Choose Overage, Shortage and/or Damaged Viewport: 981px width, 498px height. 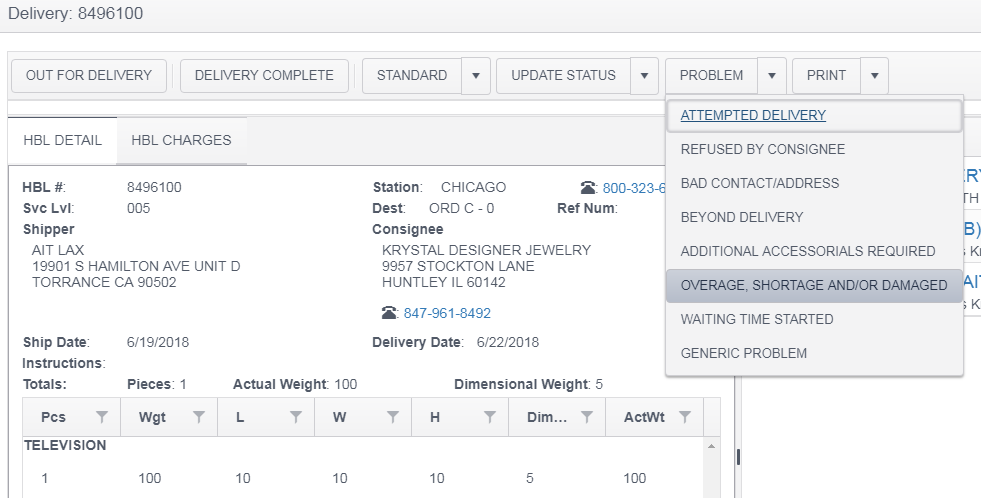[x=814, y=285]
